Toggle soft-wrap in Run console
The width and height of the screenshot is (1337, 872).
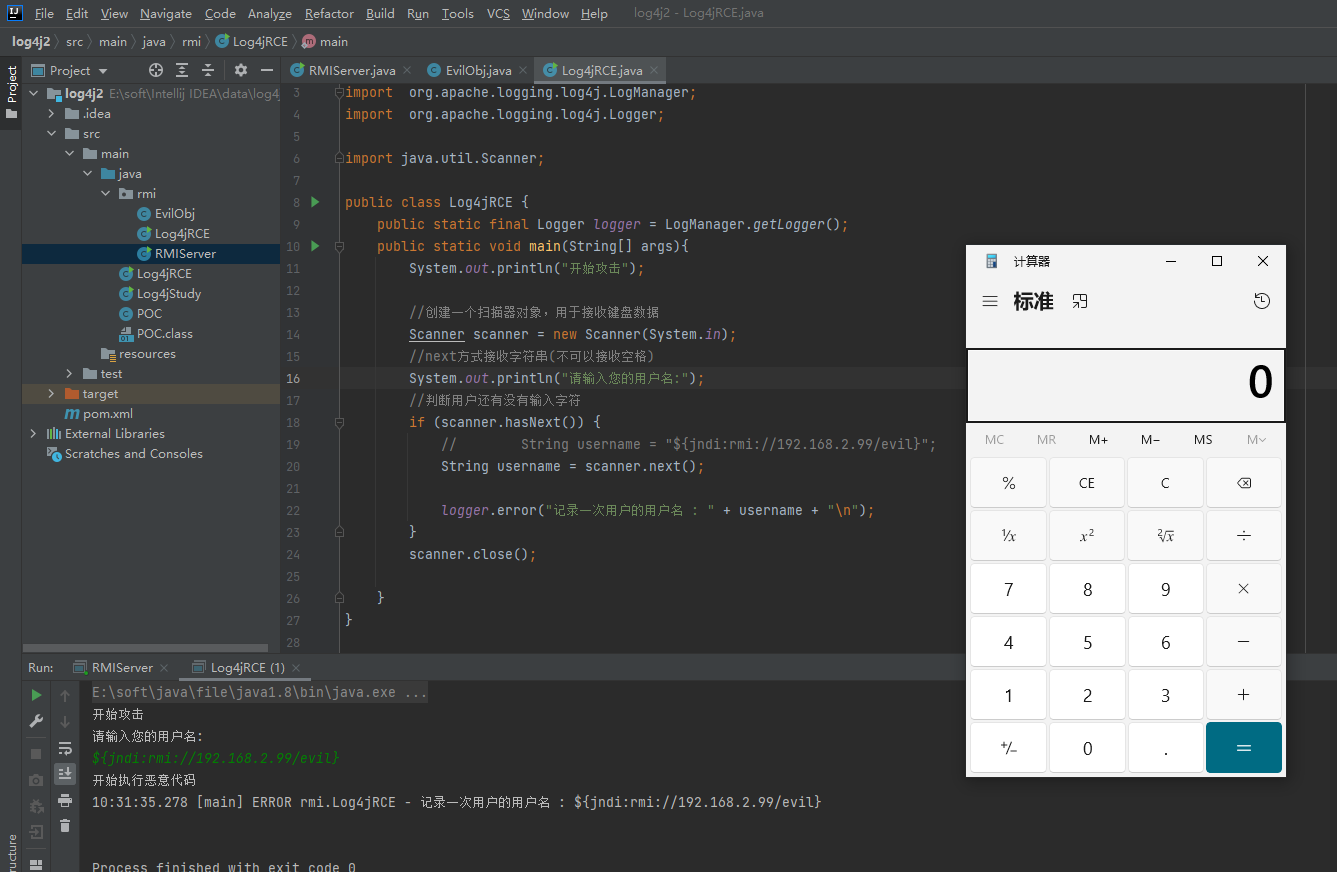(x=65, y=748)
